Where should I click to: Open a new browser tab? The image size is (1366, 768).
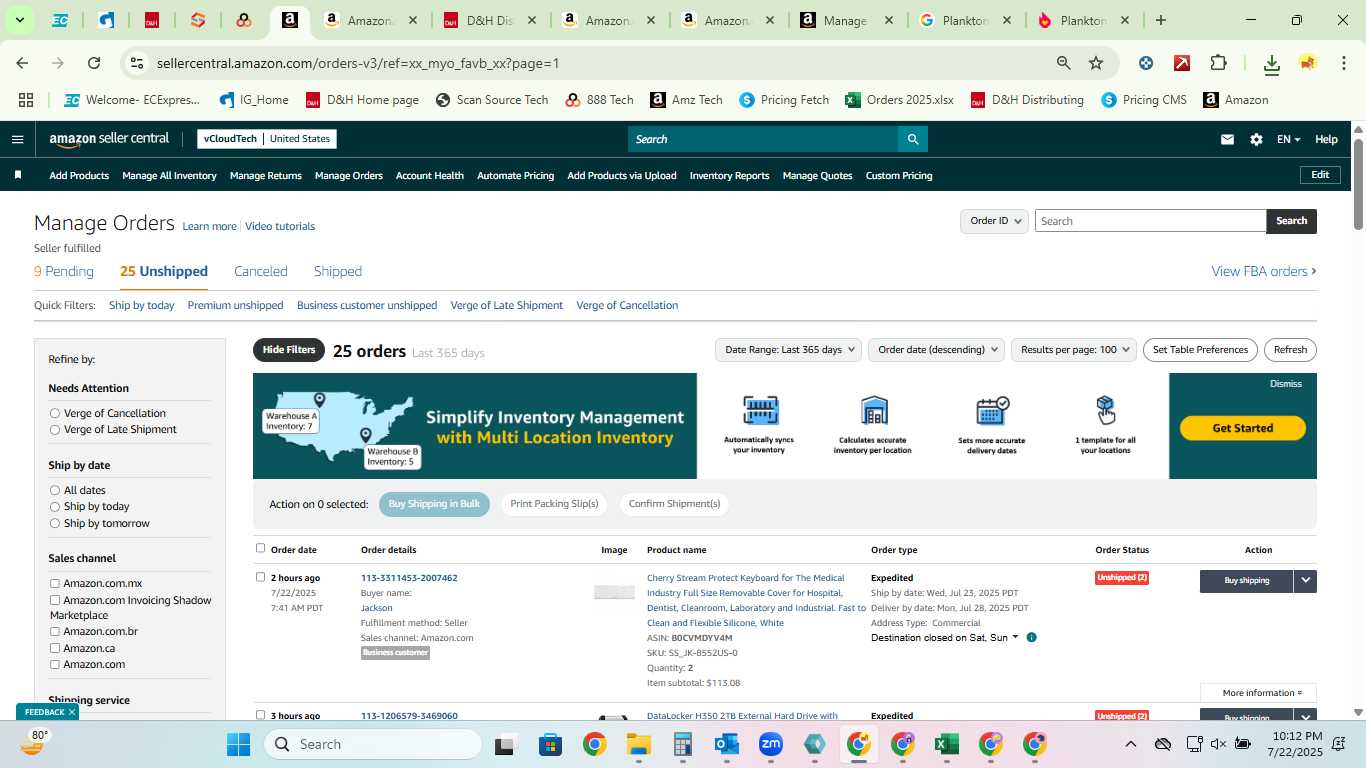click(1160, 20)
